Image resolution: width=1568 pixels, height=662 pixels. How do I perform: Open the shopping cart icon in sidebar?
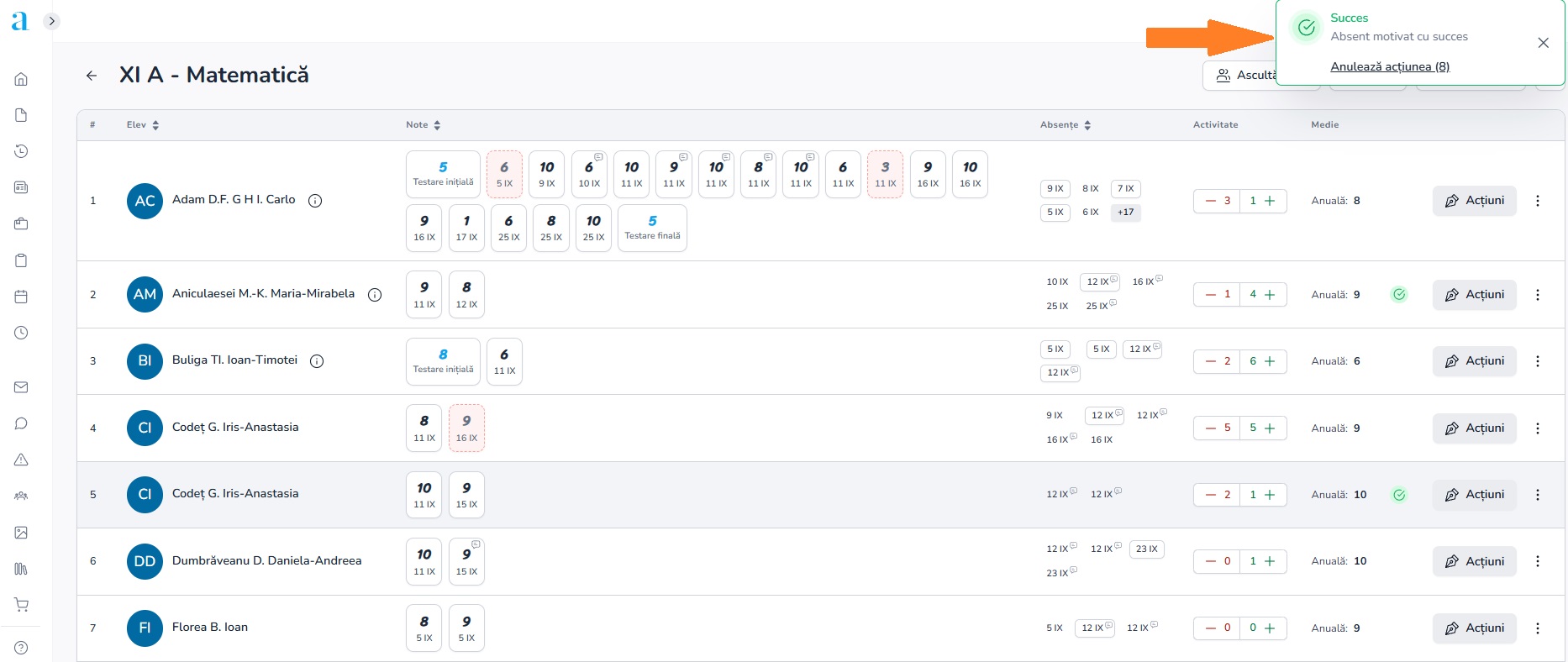pyautogui.click(x=21, y=605)
